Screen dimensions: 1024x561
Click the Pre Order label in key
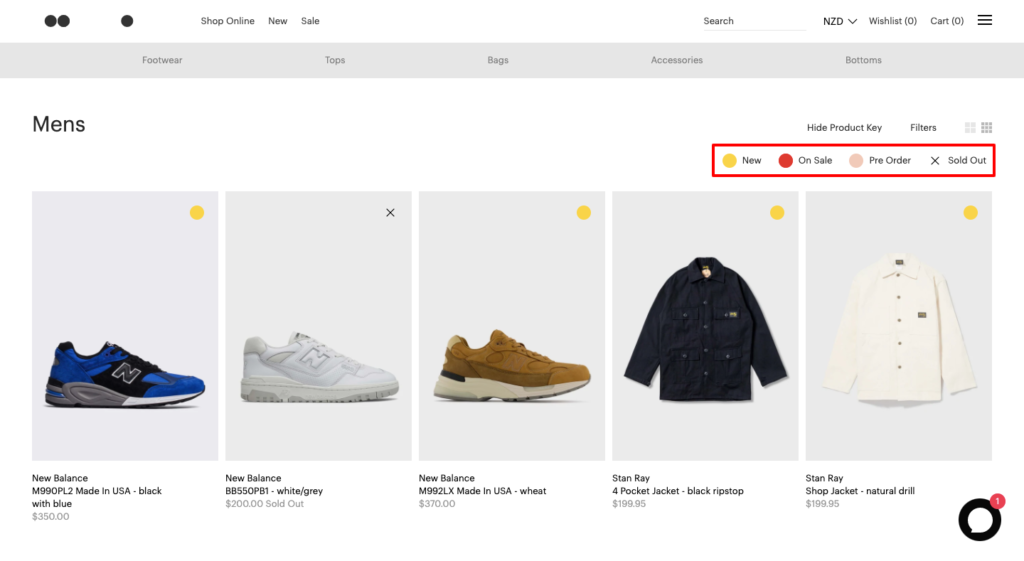coord(889,161)
